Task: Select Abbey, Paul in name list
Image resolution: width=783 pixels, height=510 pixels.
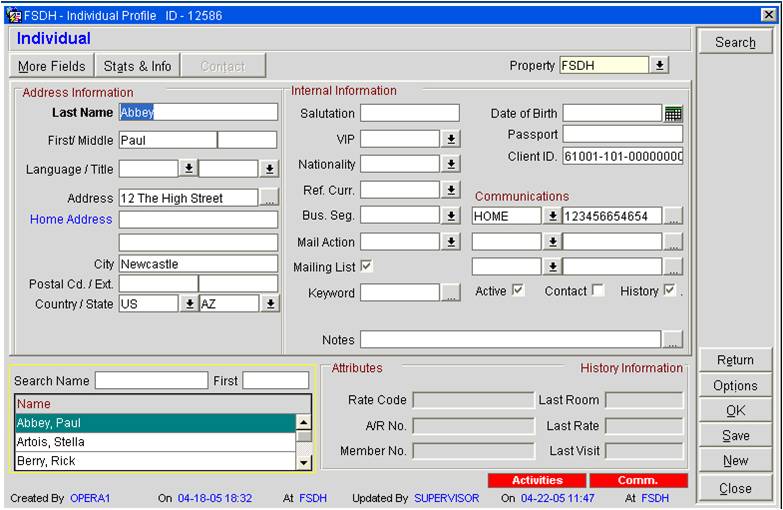Action: pos(155,423)
